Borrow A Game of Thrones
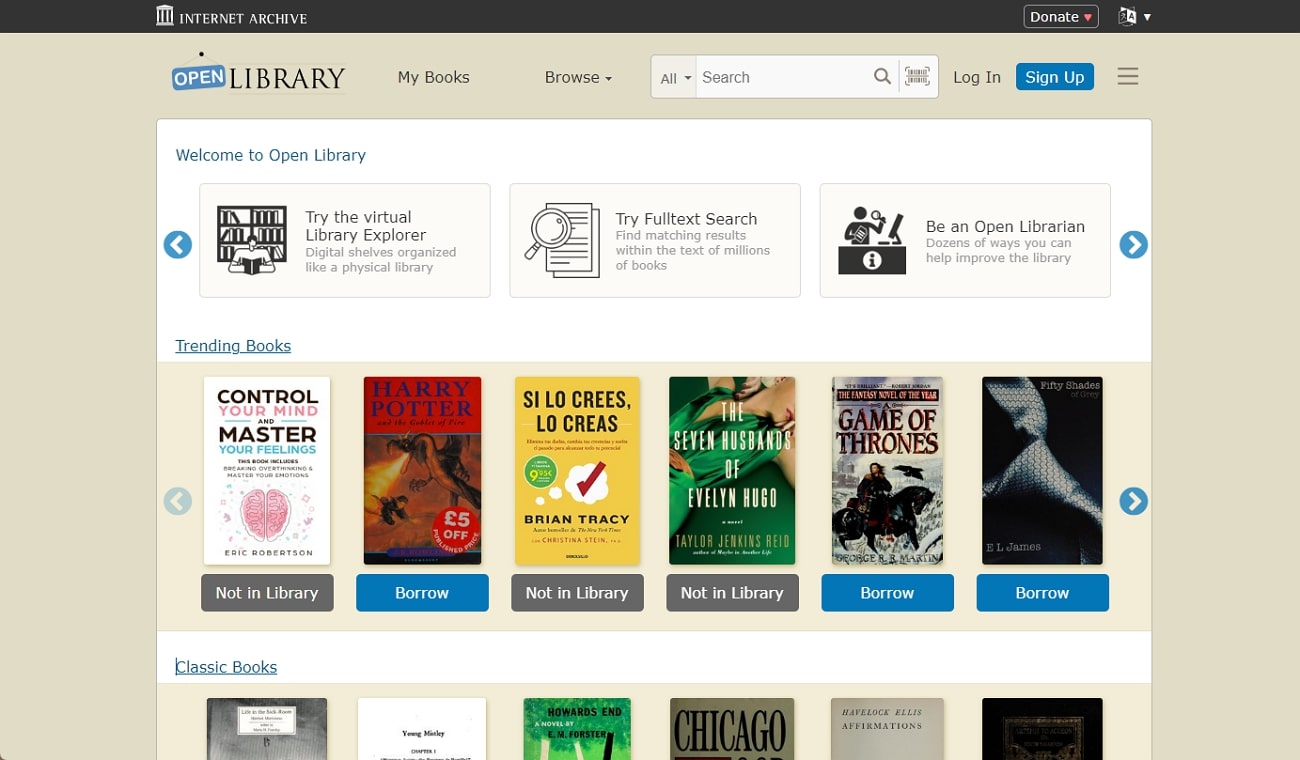The height and width of the screenshot is (760, 1300). click(887, 593)
